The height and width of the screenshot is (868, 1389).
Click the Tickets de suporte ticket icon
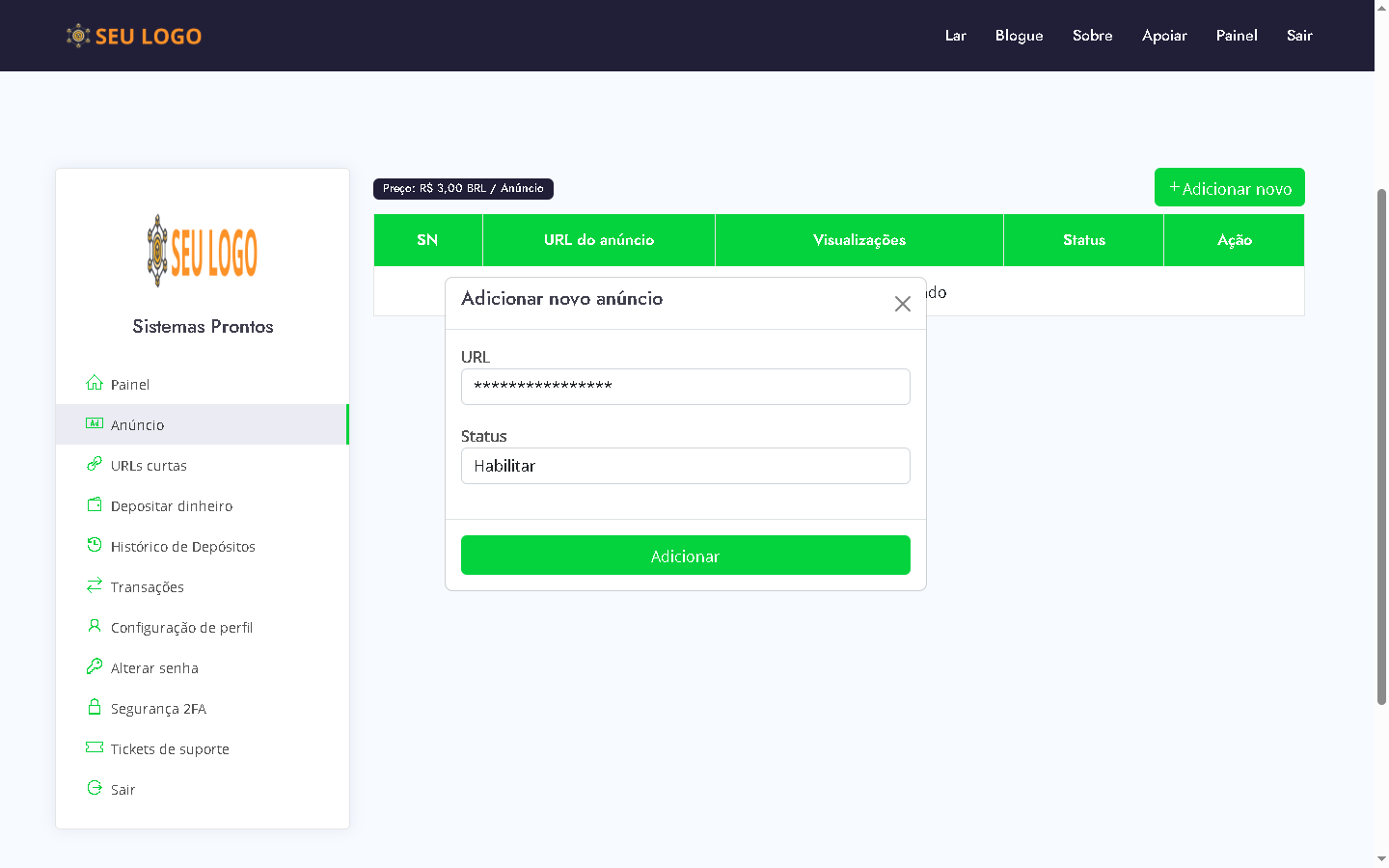point(94,747)
